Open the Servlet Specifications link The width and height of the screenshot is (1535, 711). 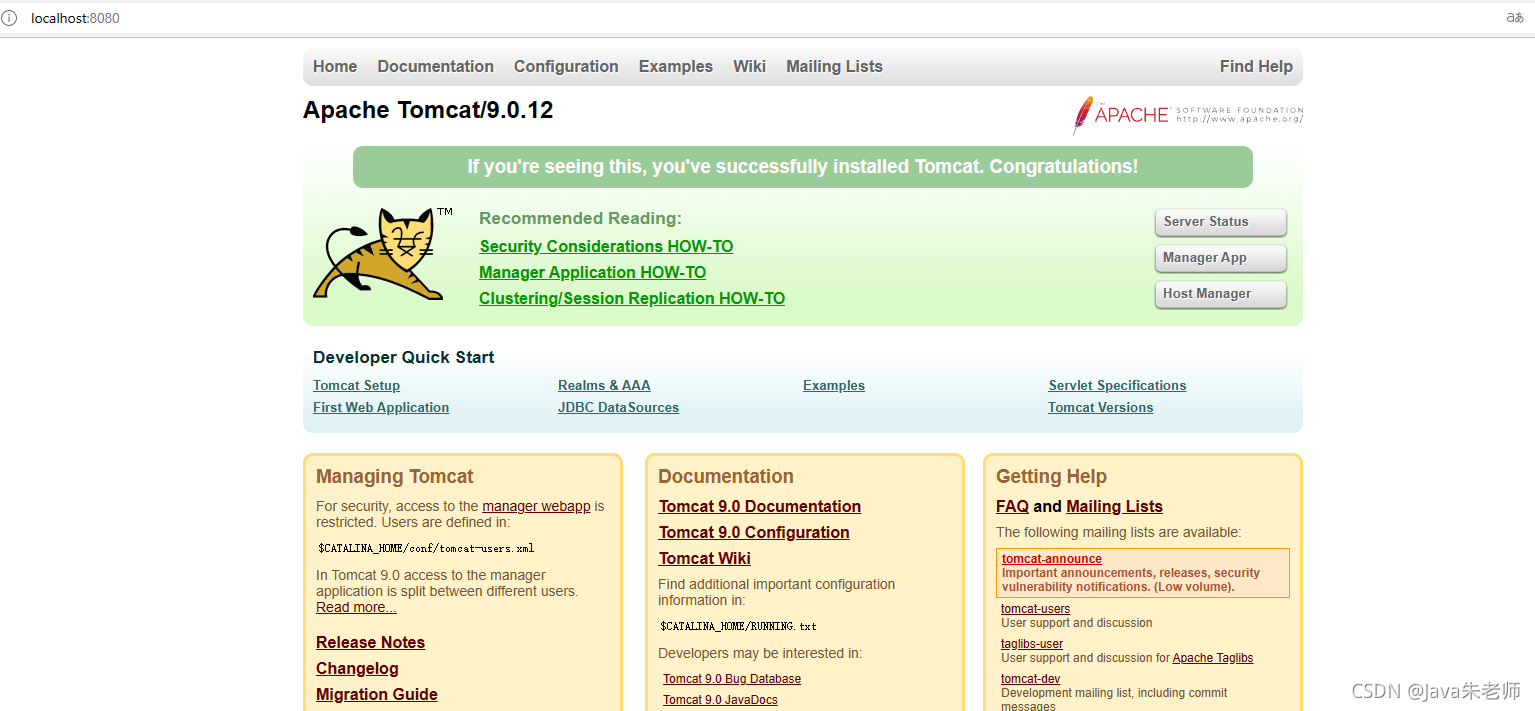pos(1117,385)
